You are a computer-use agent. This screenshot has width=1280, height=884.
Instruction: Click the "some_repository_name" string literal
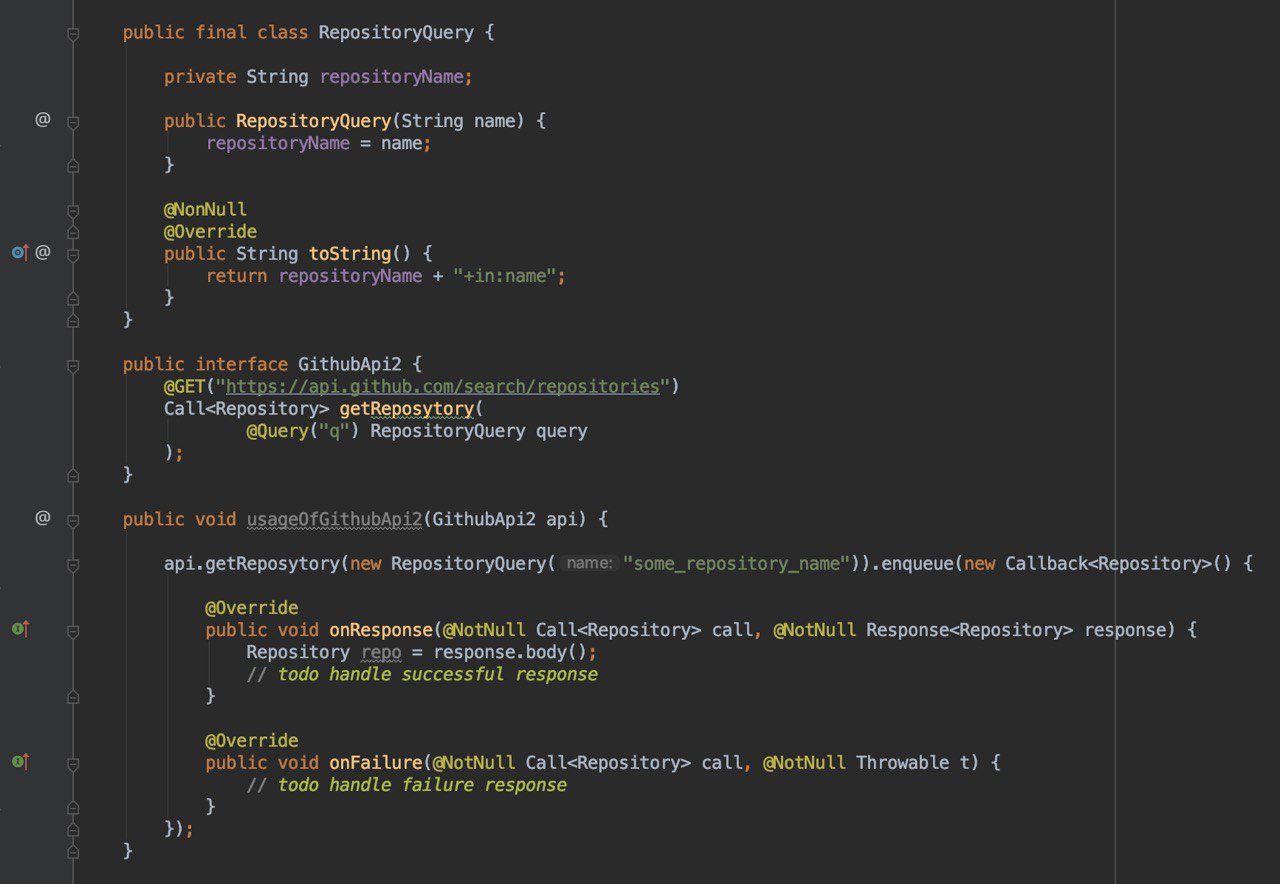point(737,563)
